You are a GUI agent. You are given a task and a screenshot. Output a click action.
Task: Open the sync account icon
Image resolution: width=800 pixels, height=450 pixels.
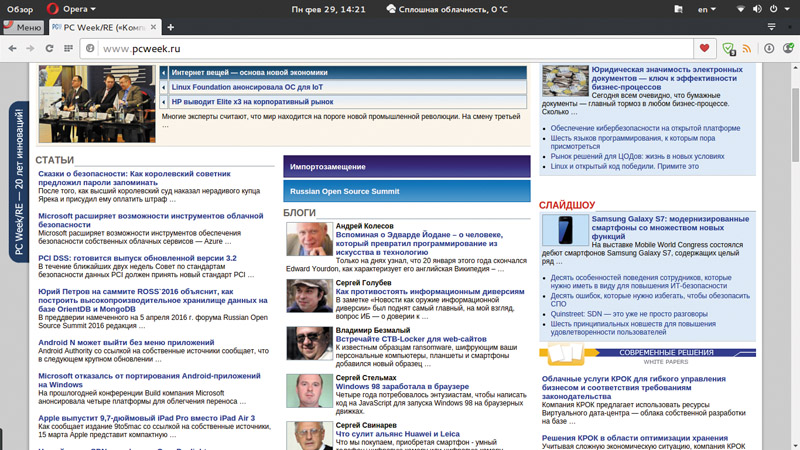788,48
